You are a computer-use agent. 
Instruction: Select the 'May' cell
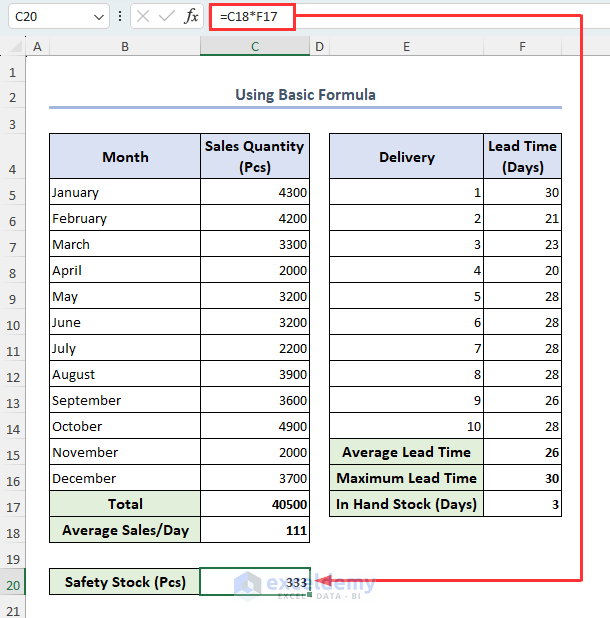(x=125, y=296)
